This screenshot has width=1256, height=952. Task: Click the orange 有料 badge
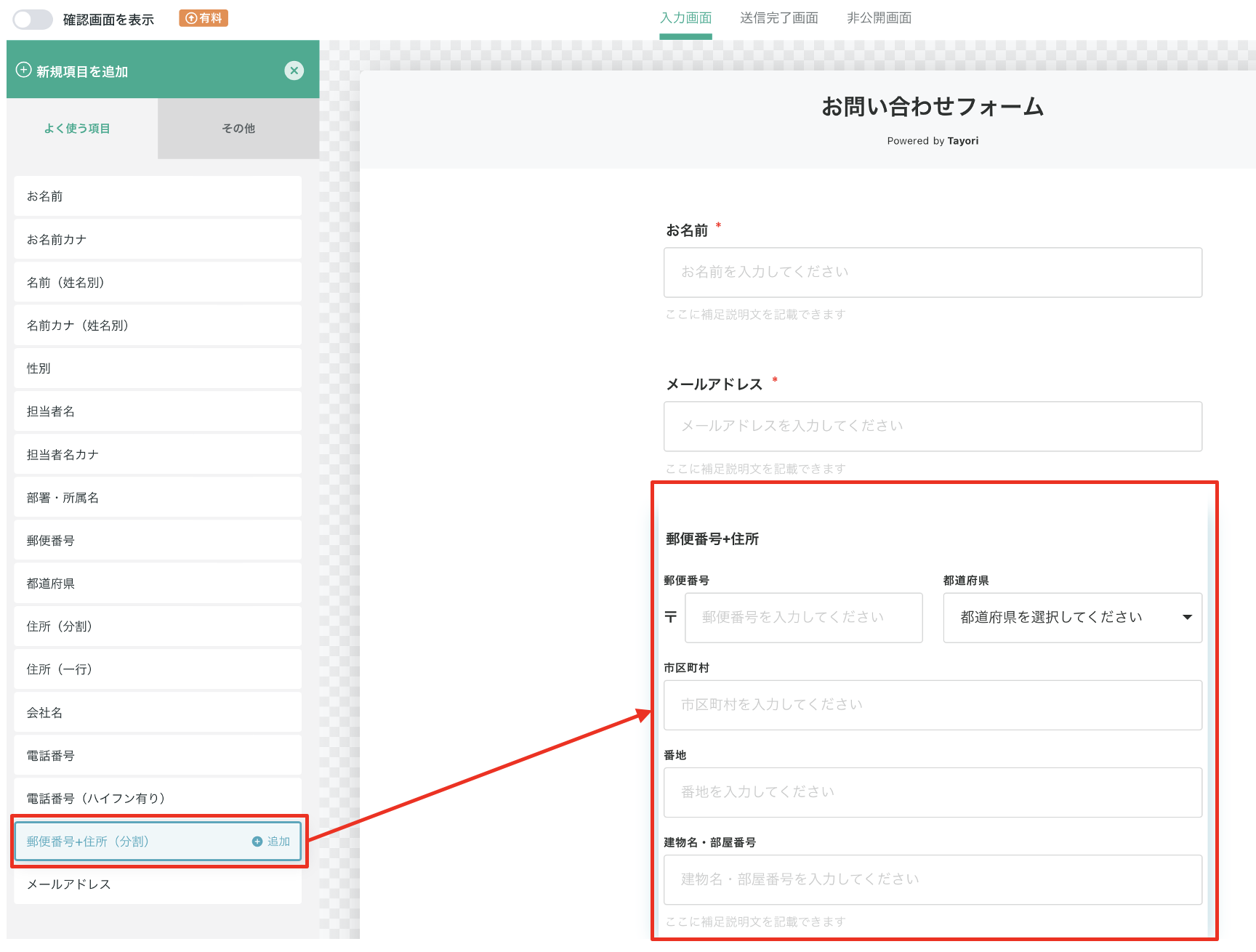[x=204, y=18]
